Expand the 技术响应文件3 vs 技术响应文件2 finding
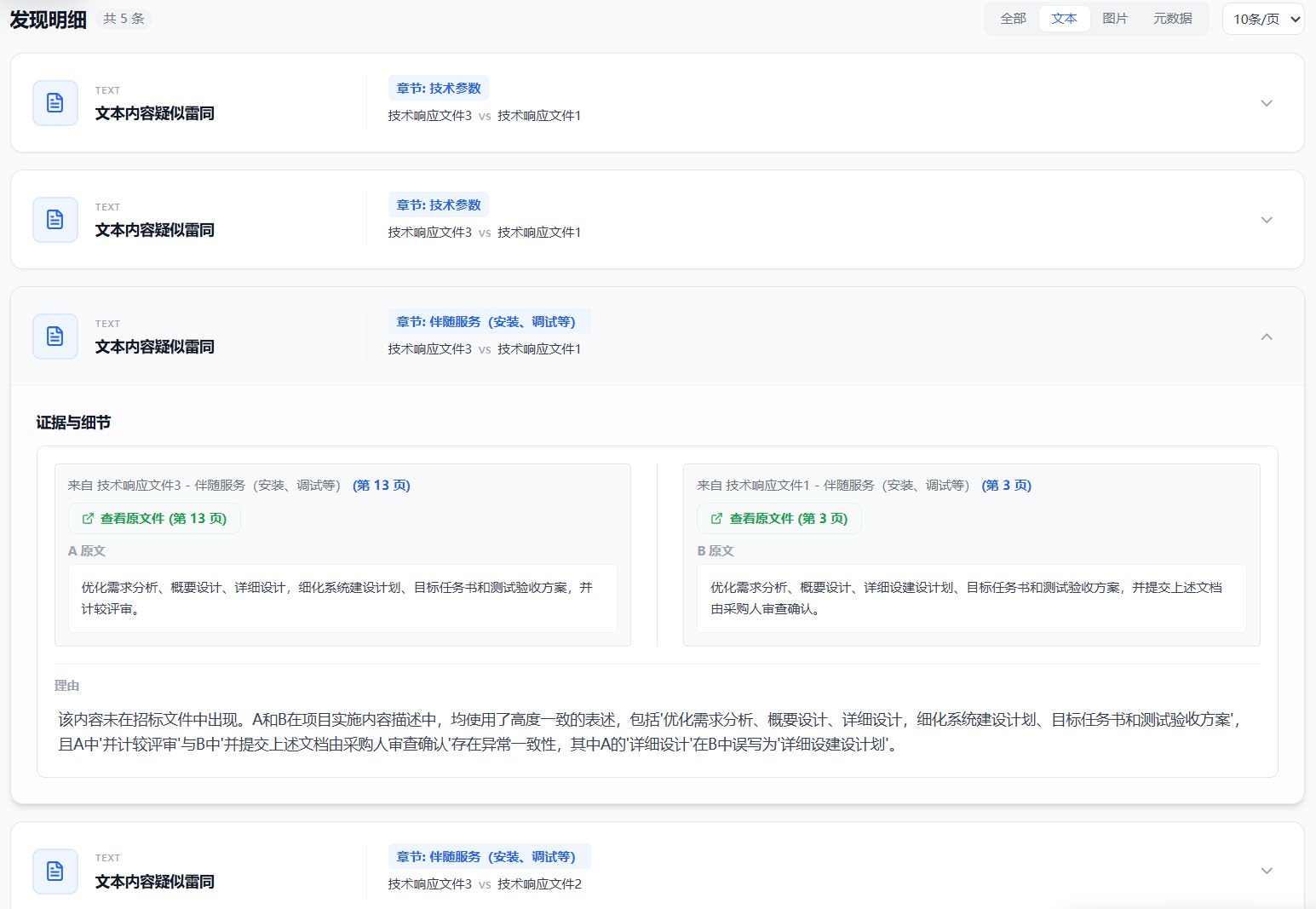1316x909 pixels. coord(1267,871)
